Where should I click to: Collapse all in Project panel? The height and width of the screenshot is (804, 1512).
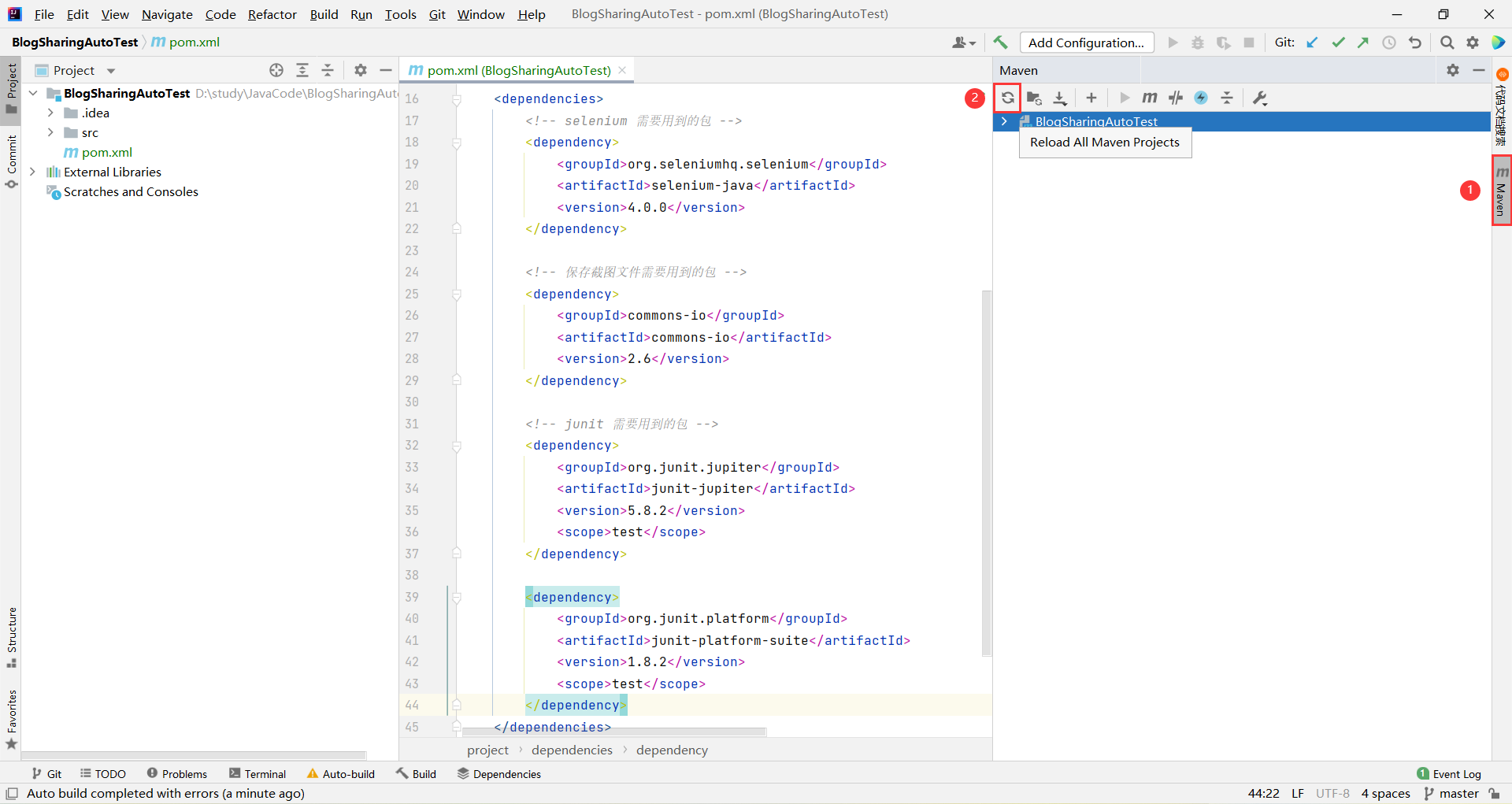328,70
